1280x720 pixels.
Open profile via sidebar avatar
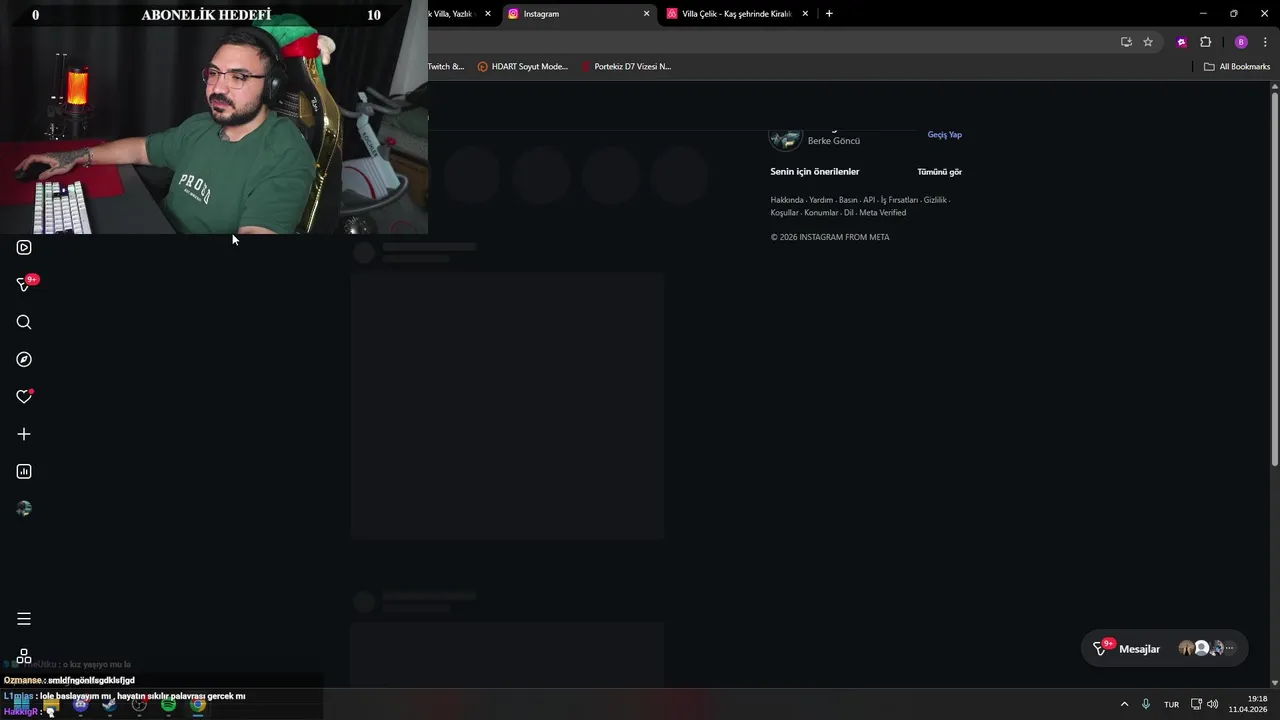(24, 509)
